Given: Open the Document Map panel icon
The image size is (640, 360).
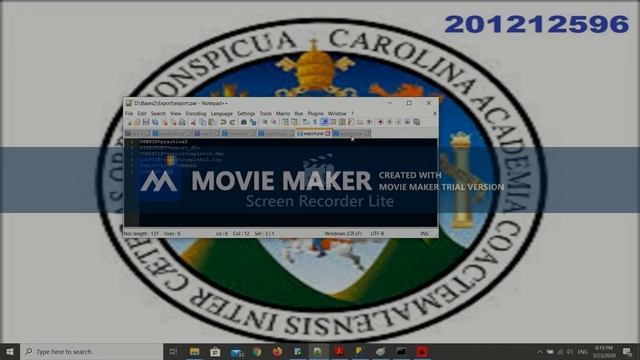Looking at the screenshot, I should pos(342,122).
